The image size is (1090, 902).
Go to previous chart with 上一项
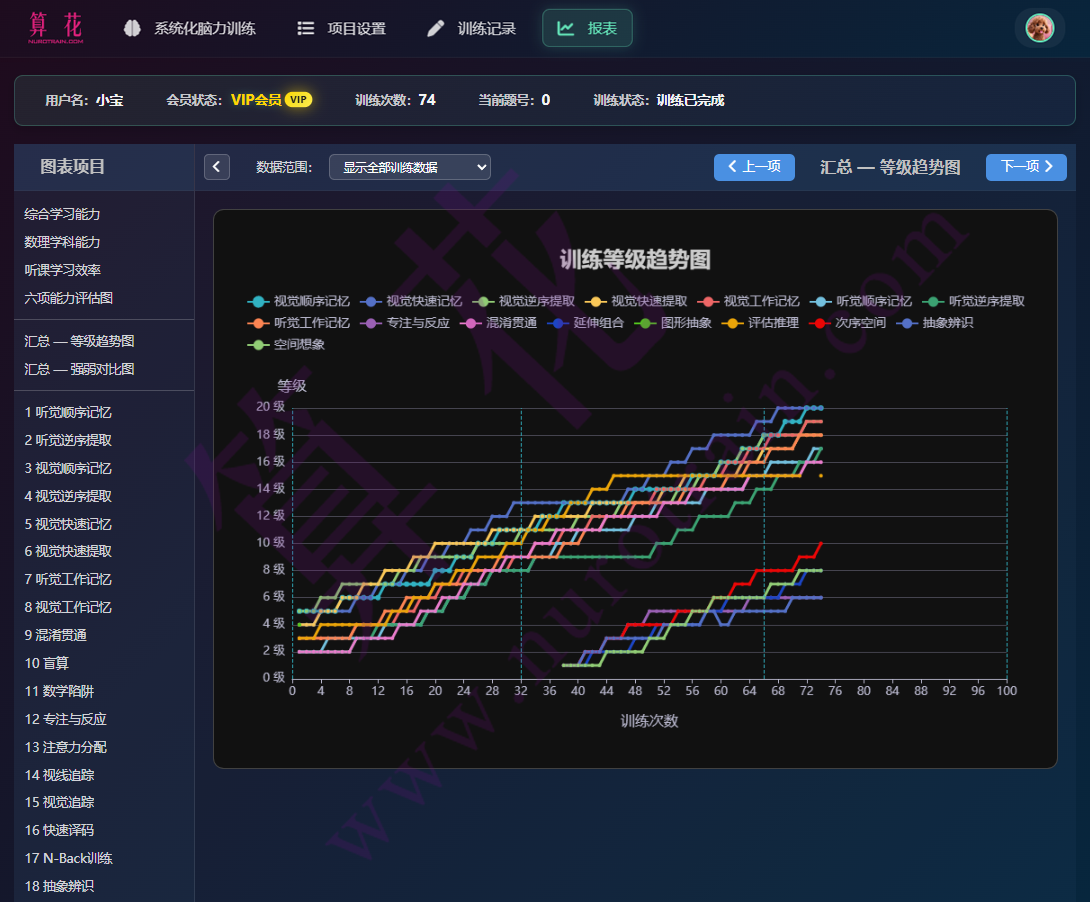(754, 167)
